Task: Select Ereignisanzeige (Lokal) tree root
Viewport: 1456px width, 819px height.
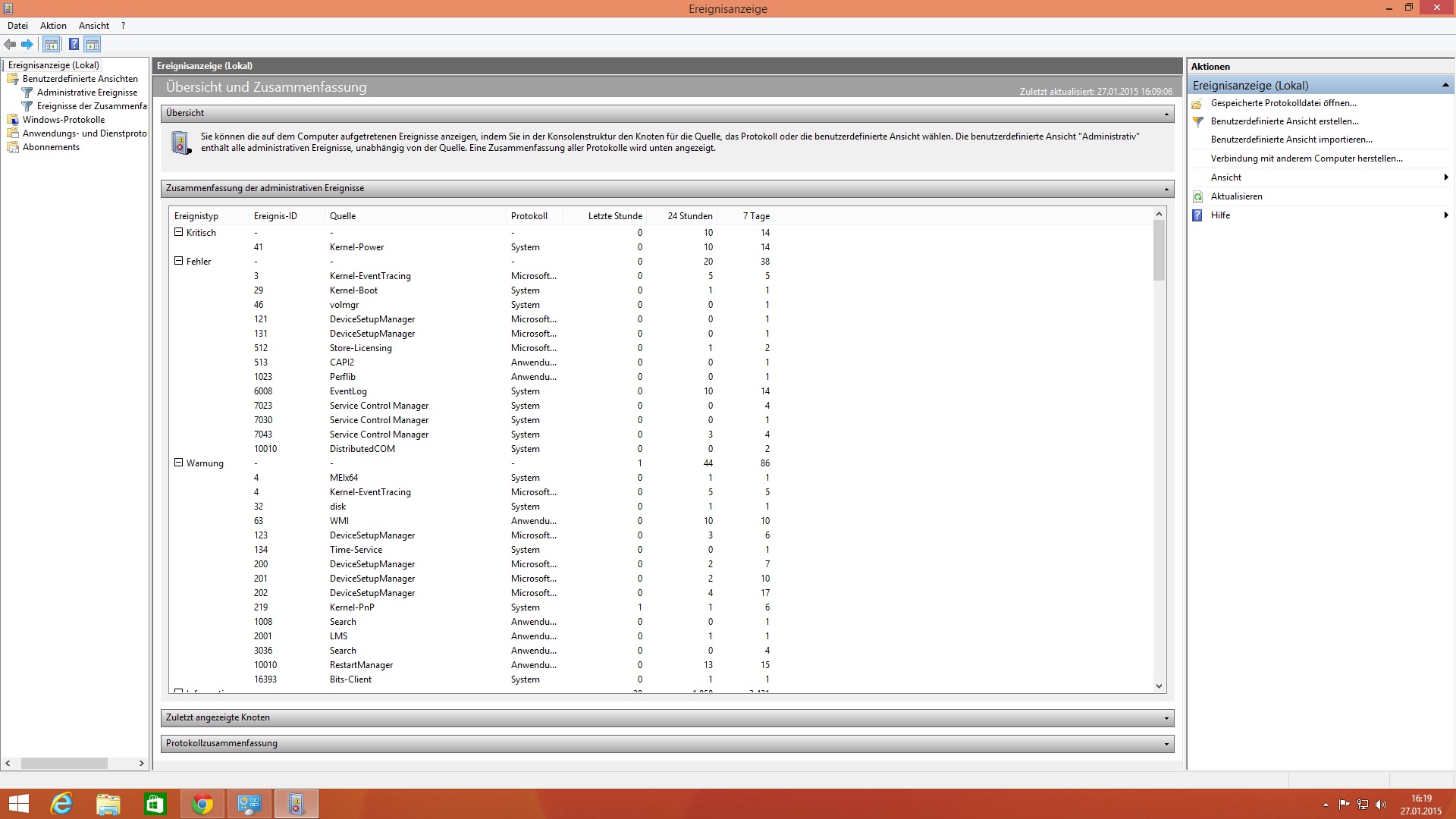Action: (x=53, y=65)
